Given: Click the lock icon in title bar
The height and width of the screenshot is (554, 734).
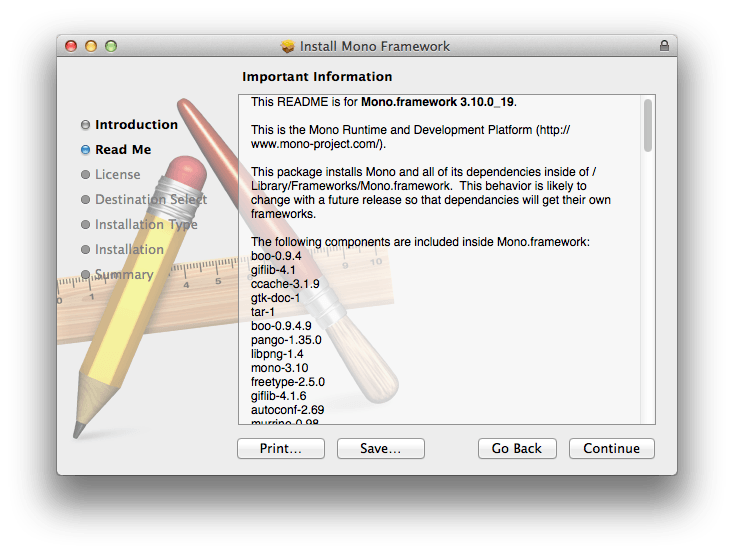Looking at the screenshot, I should (x=664, y=46).
